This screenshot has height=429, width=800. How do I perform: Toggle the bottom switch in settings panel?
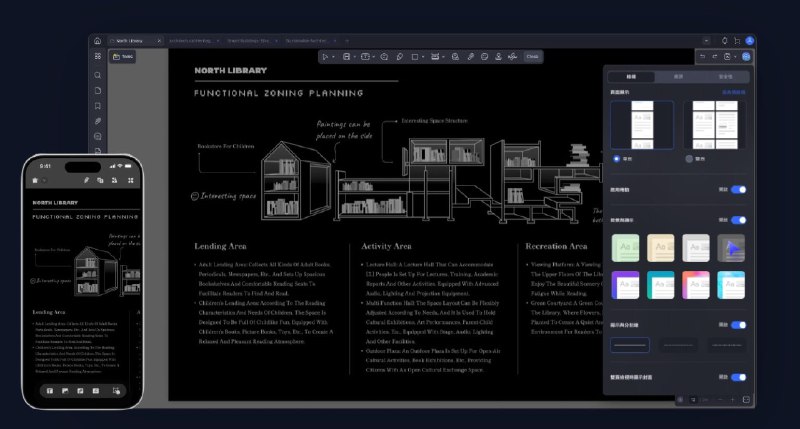coord(738,377)
